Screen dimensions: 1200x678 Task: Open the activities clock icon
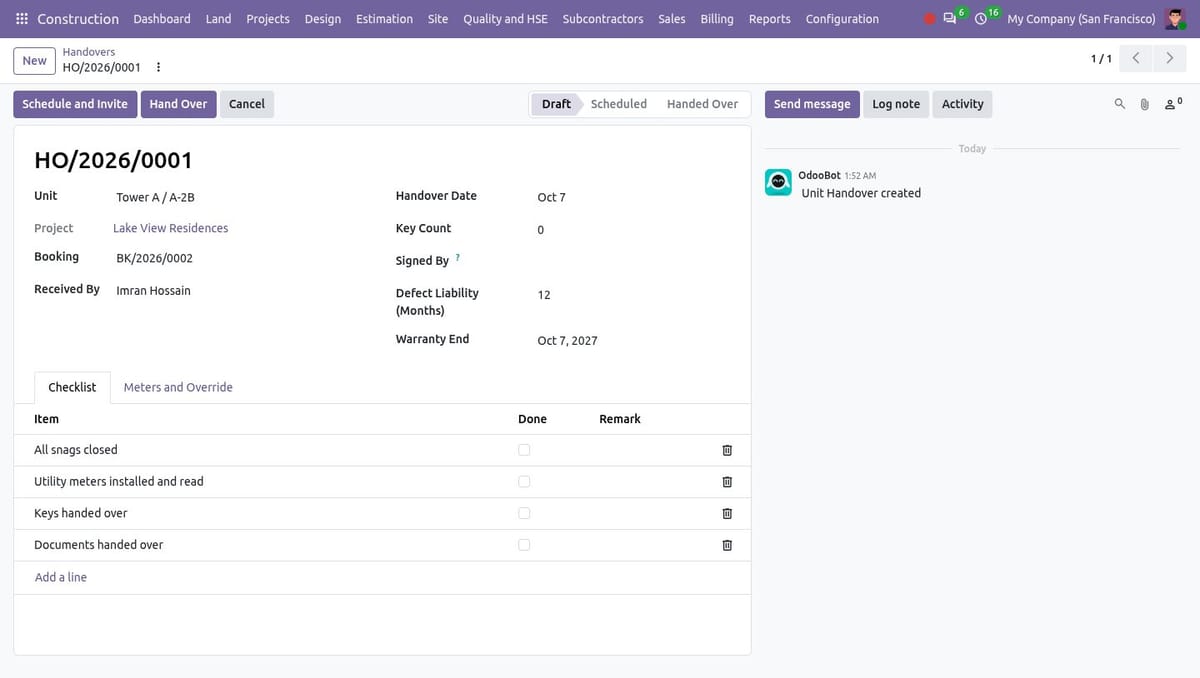(x=982, y=19)
